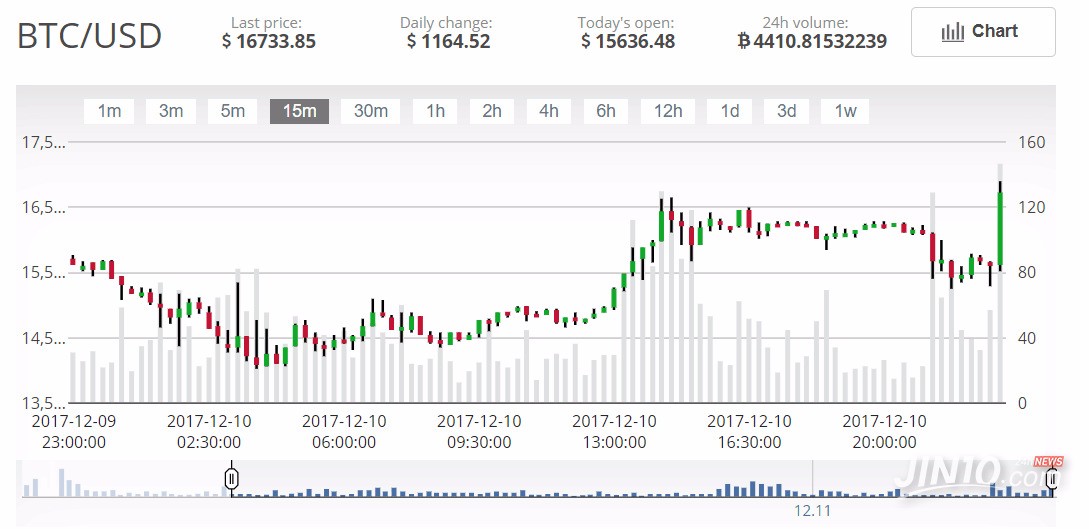
Task: Click the 160 volume axis label
Action: tap(1032, 142)
